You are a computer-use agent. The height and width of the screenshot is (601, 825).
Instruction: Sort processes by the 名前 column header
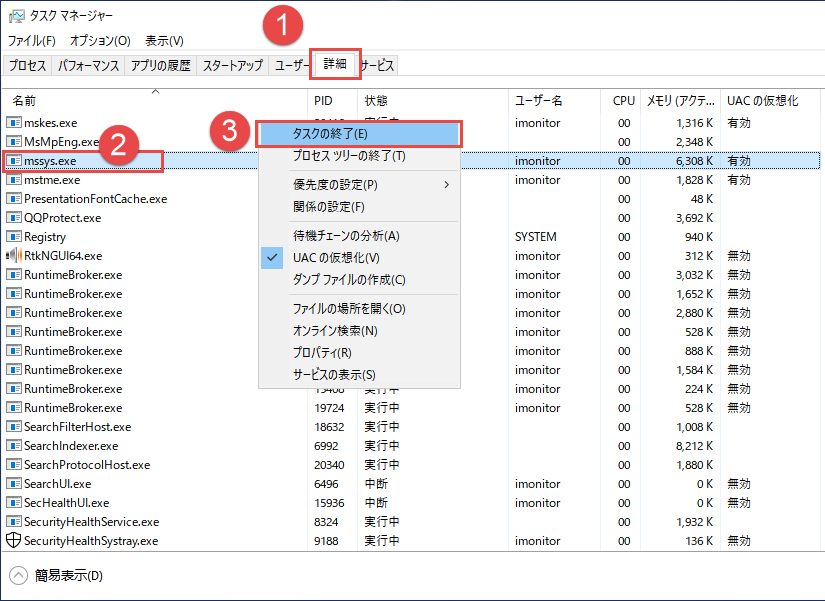24,101
